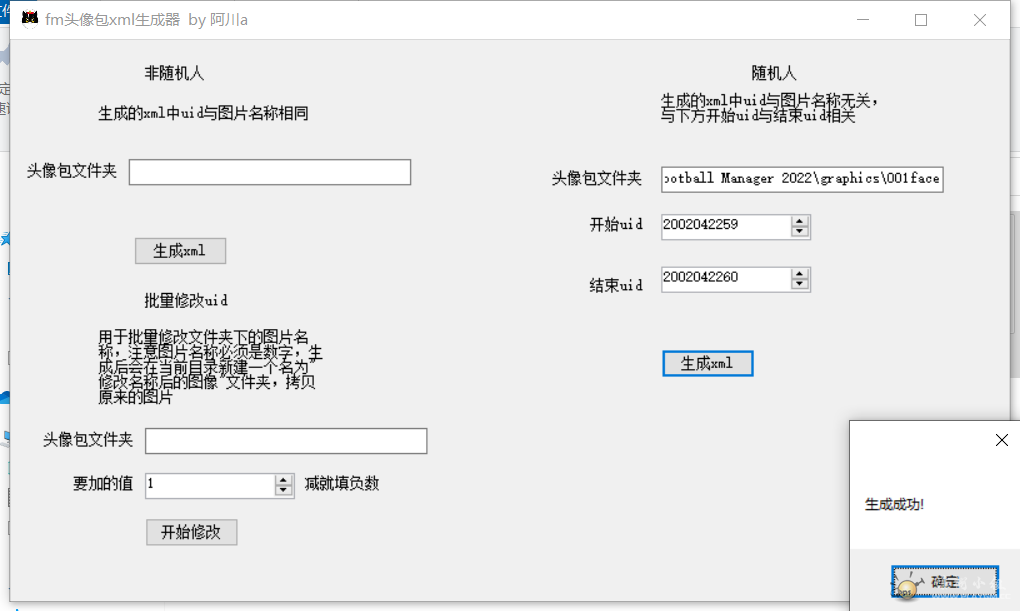Screen dimensions: 1020x611
Task: Decrease 开始uid with down arrow
Action: pyautogui.click(x=799, y=233)
